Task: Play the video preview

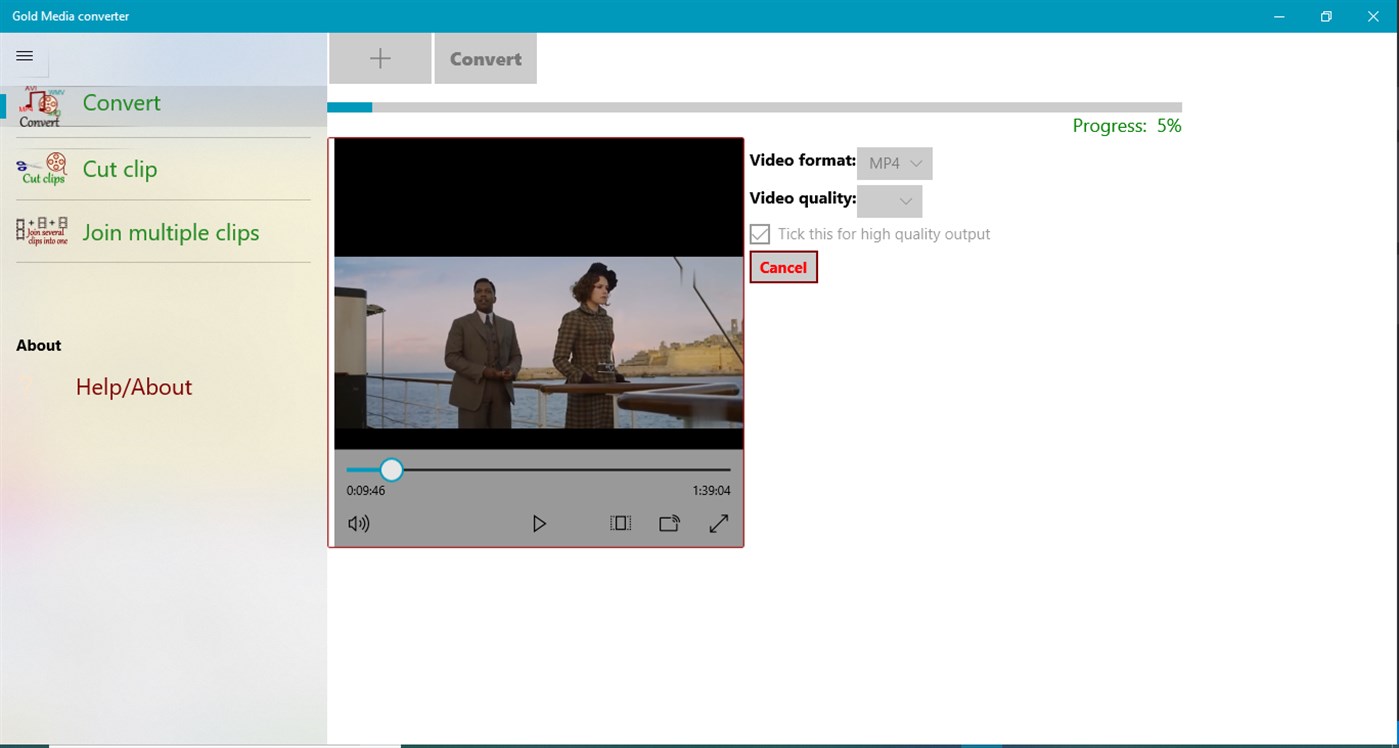Action: 539,522
